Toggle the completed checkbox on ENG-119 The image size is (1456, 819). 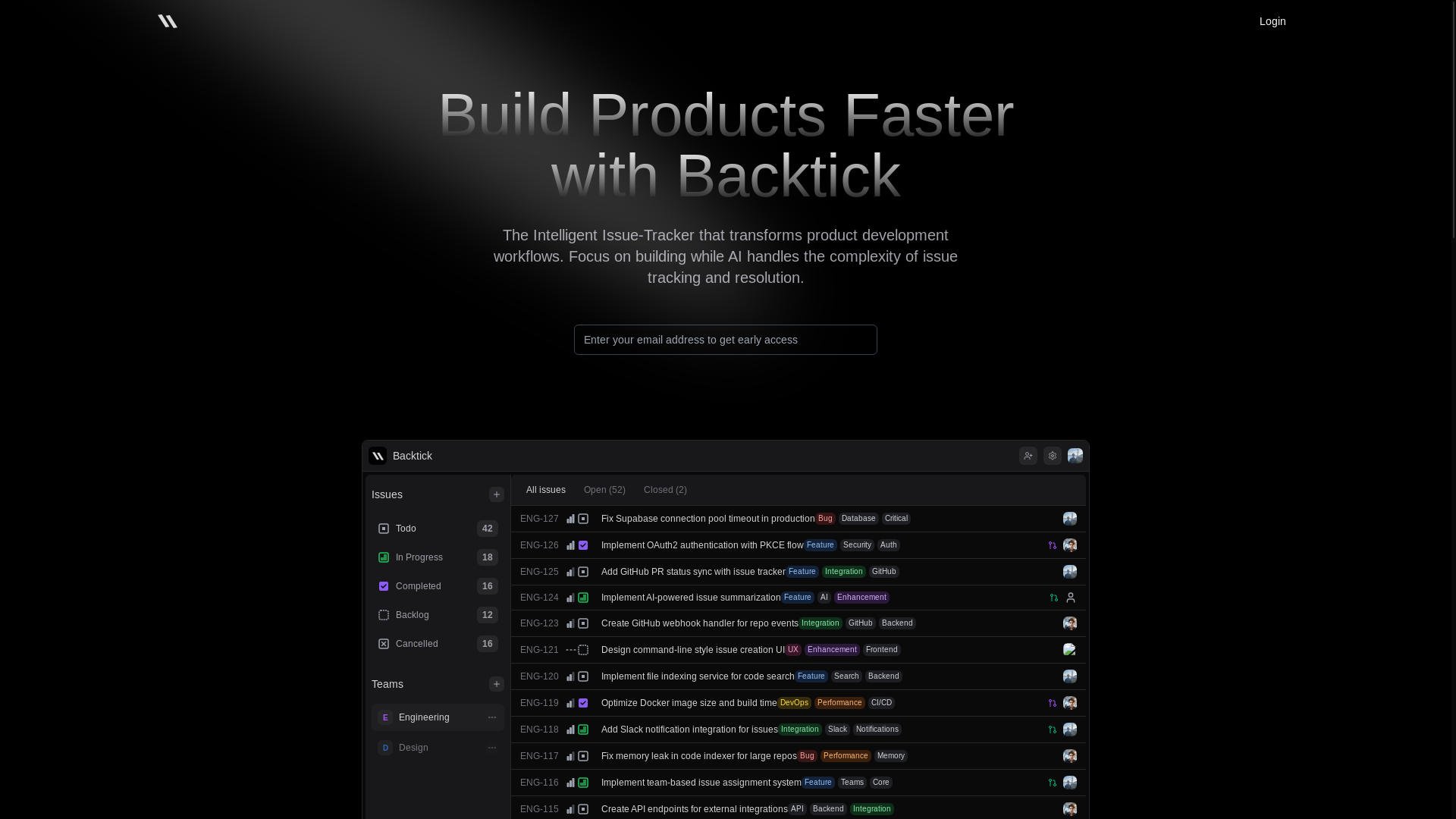tap(583, 703)
